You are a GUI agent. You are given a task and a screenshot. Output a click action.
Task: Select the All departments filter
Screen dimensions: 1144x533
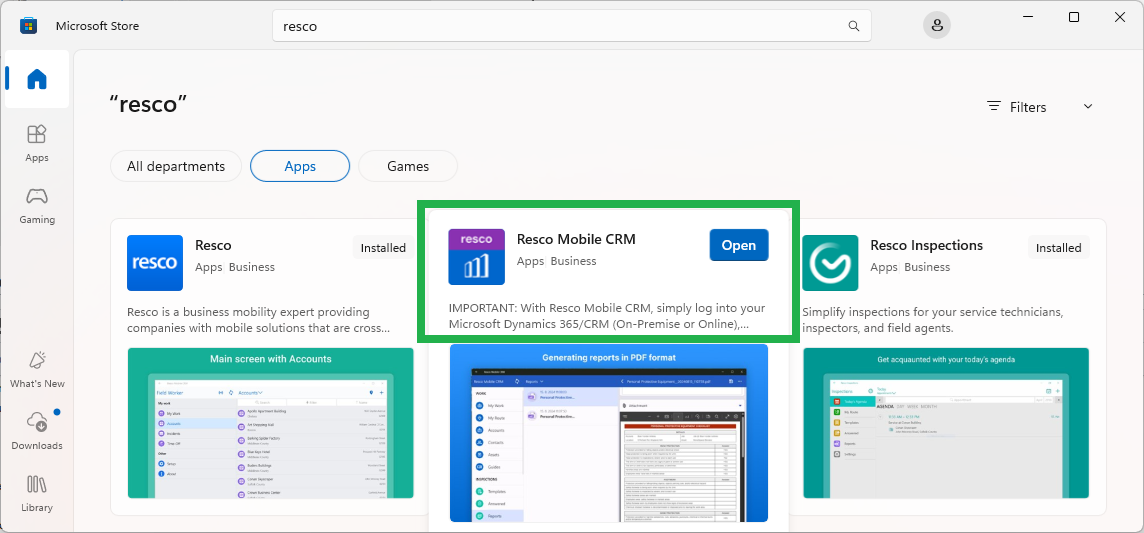(x=176, y=166)
